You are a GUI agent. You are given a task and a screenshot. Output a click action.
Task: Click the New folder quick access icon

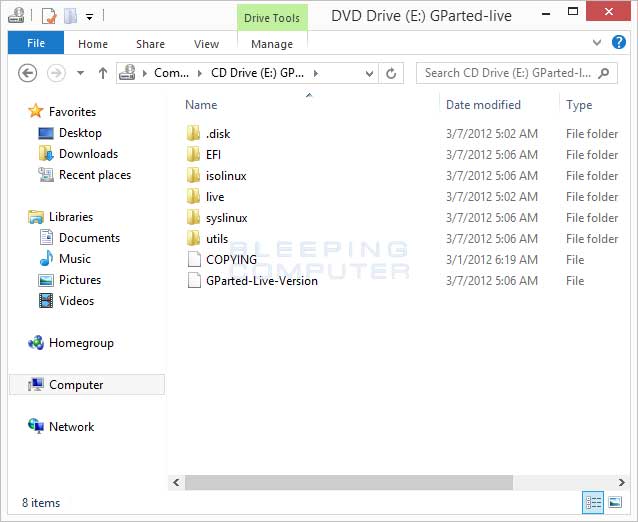[70, 16]
